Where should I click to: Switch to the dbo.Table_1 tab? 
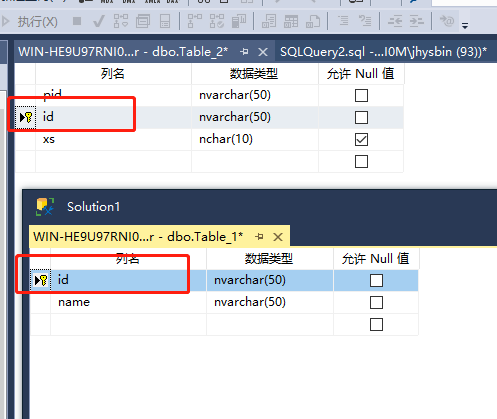click(x=138, y=236)
